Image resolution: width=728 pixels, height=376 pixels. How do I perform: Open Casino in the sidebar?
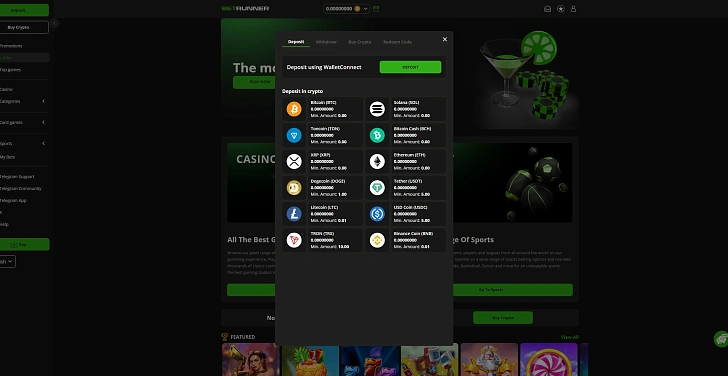click(6, 89)
